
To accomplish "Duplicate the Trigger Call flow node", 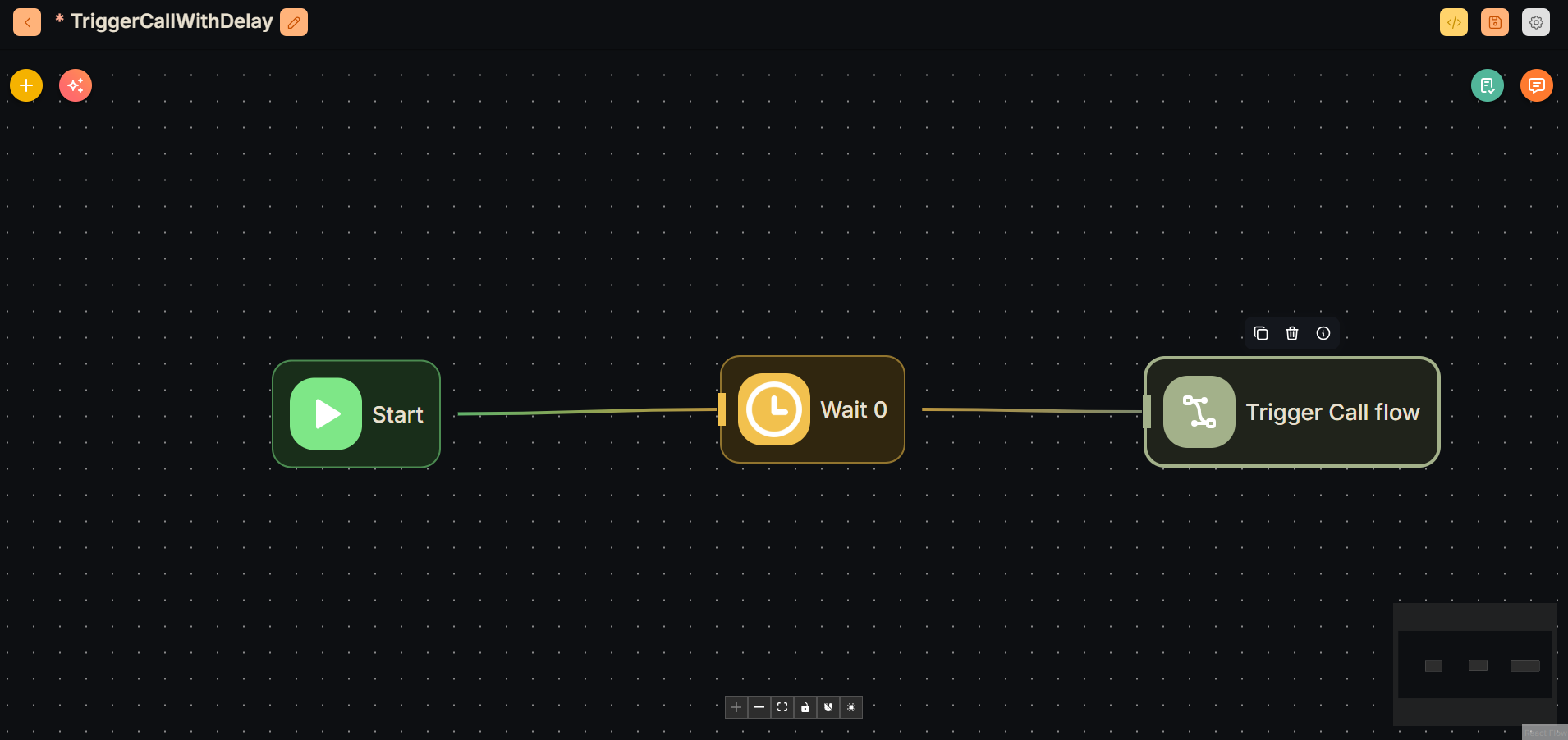I will tap(1261, 333).
